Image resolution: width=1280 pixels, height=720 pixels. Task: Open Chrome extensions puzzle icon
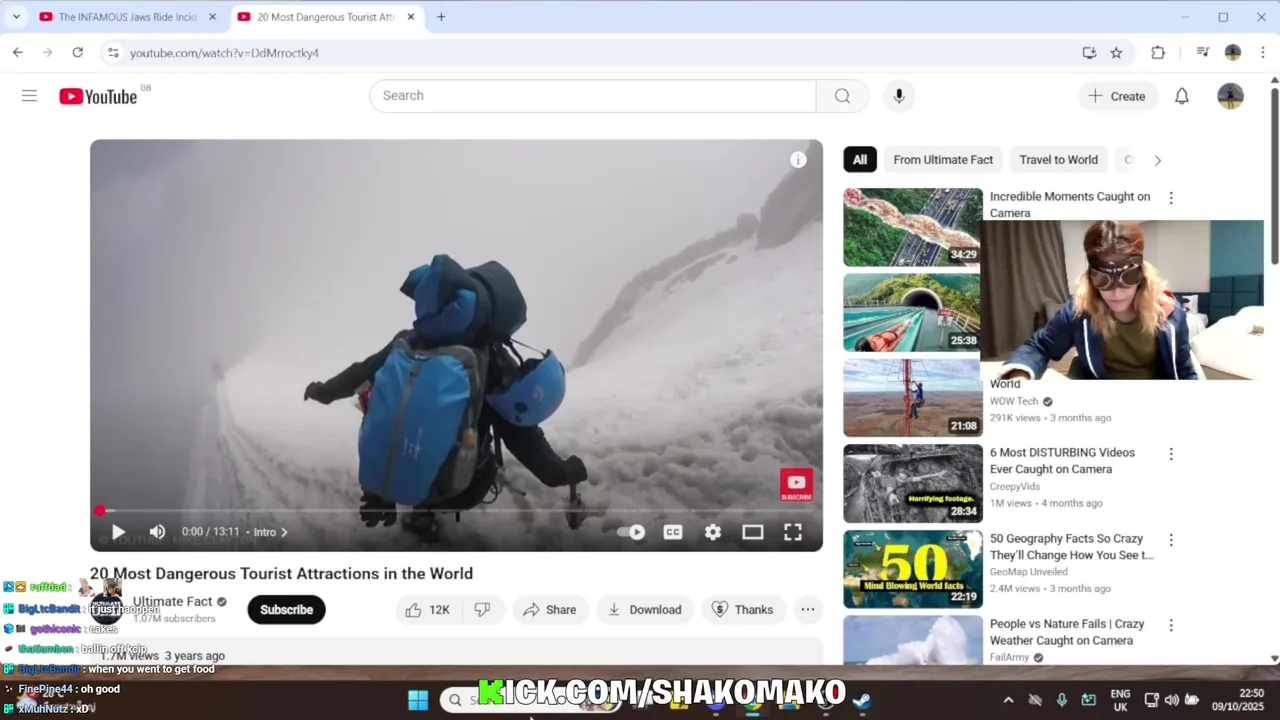pyautogui.click(x=1158, y=53)
